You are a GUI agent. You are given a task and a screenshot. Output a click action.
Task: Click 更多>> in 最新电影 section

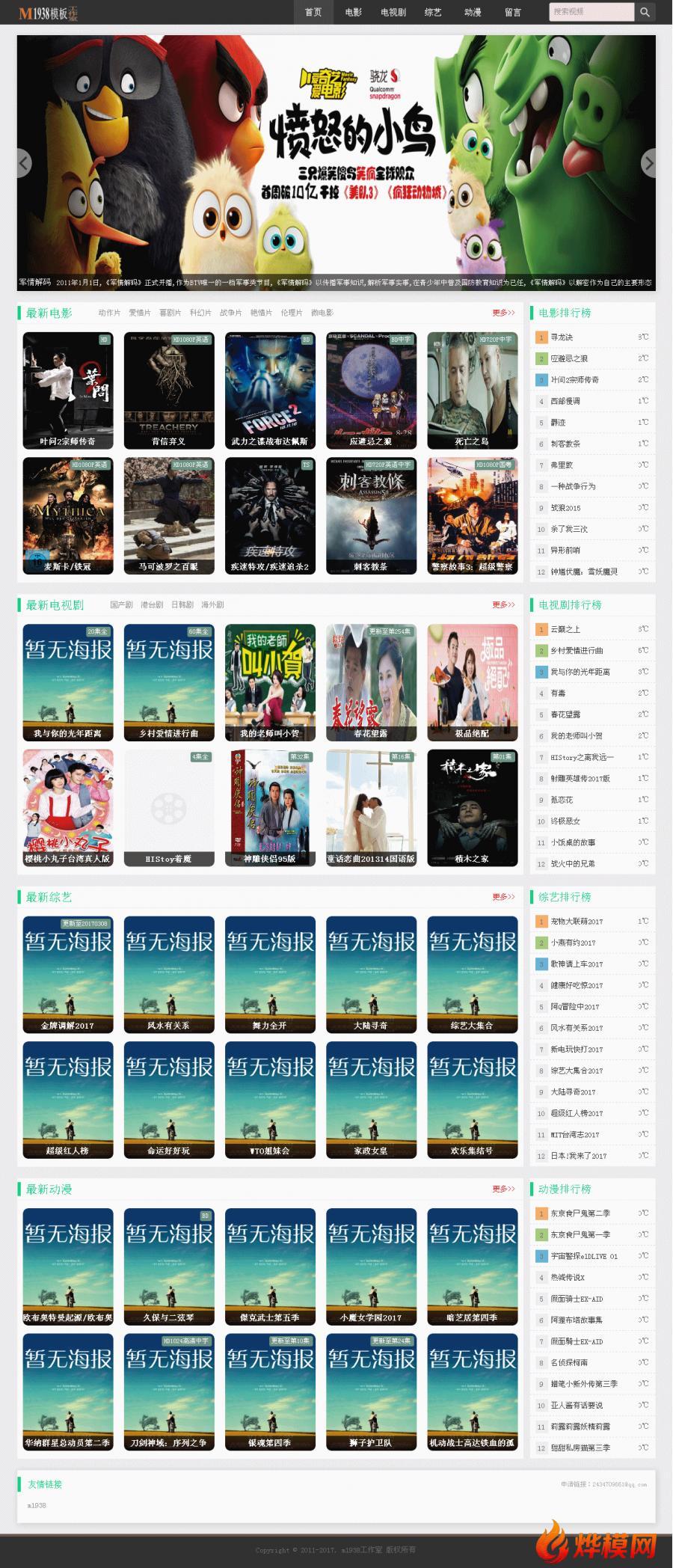pyautogui.click(x=503, y=313)
